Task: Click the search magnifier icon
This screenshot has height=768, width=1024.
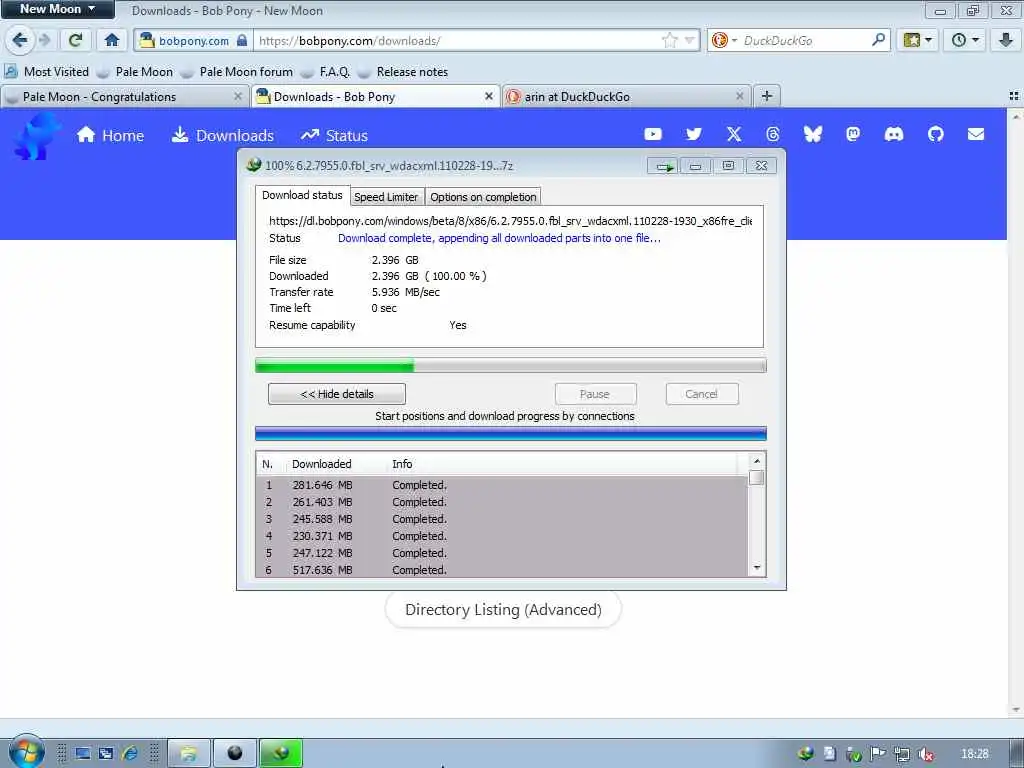Action: pos(878,40)
